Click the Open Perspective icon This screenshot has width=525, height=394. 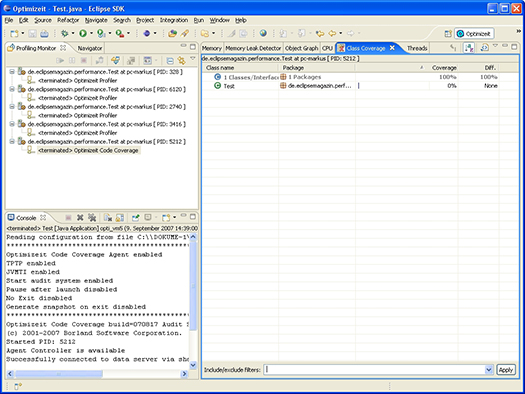448,34
